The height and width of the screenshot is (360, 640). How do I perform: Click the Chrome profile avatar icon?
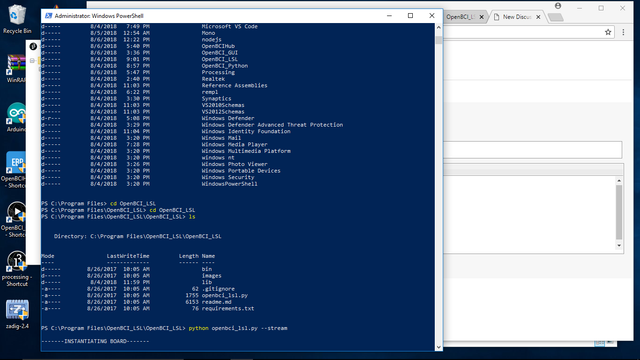[558, 6]
